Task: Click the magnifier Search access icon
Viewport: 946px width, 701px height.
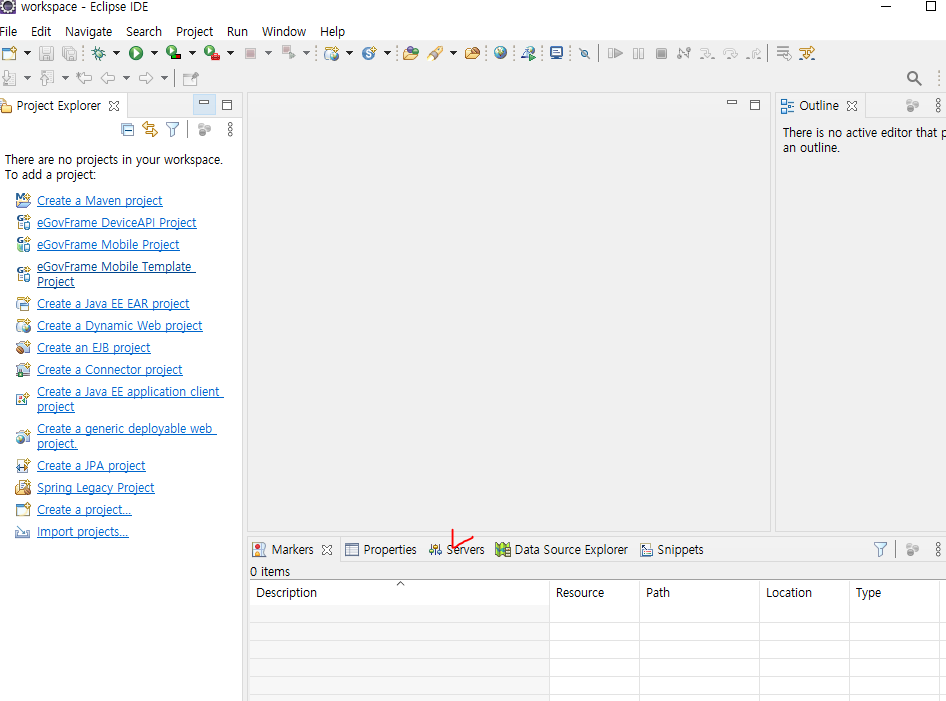Action: [x=914, y=78]
